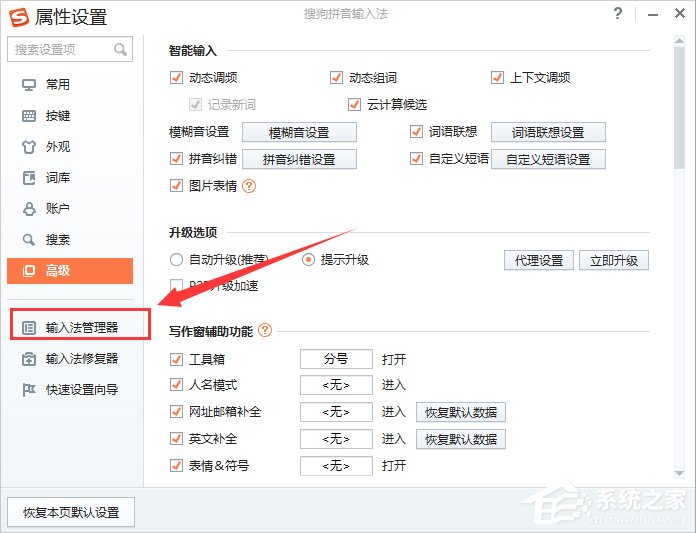The image size is (696, 533).
Task: Click the scrollbar up arrow
Action: click(x=679, y=40)
